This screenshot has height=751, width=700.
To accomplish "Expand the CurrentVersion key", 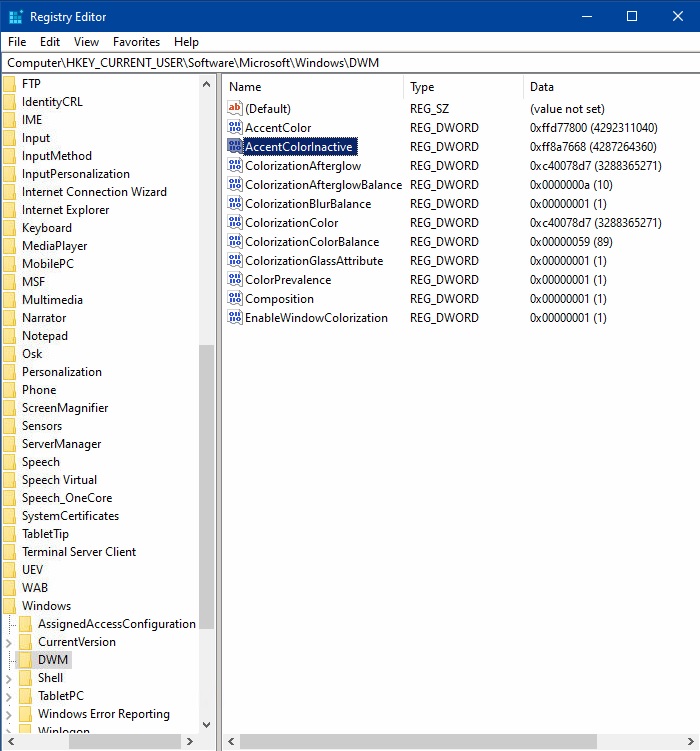I will [9, 642].
